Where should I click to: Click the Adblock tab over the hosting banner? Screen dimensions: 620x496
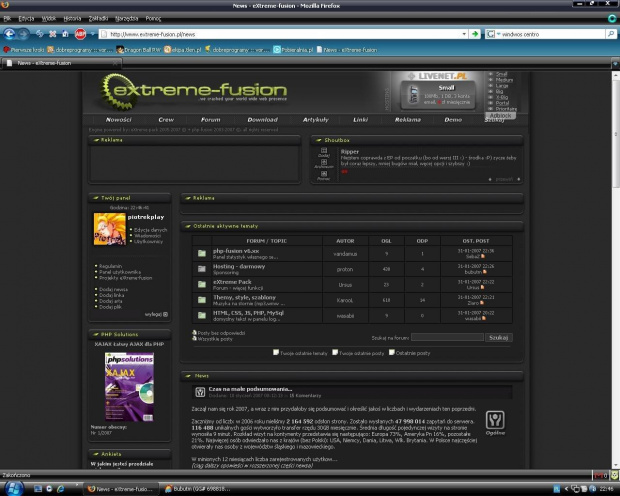(501, 115)
